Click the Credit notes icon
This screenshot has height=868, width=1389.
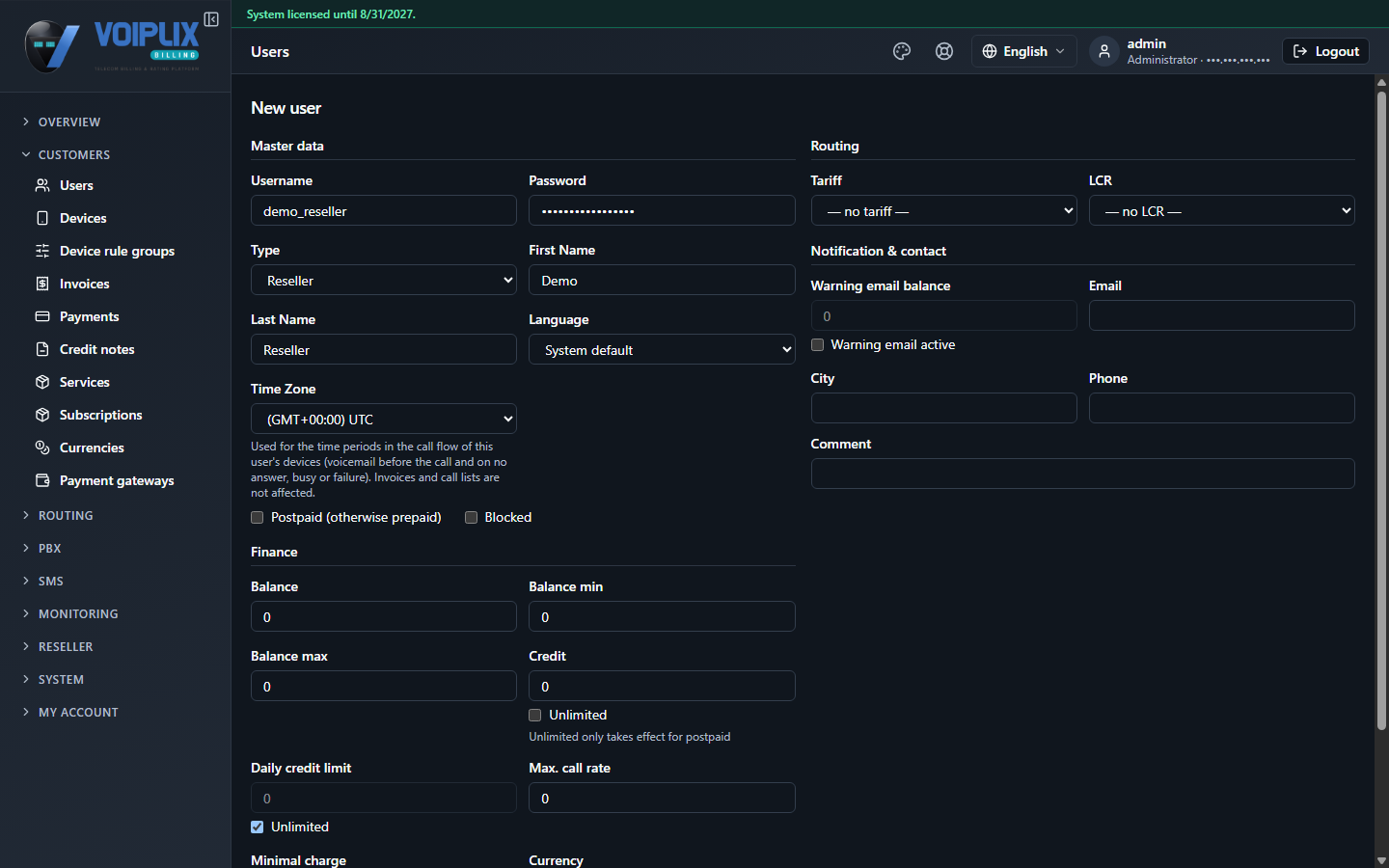(x=42, y=349)
